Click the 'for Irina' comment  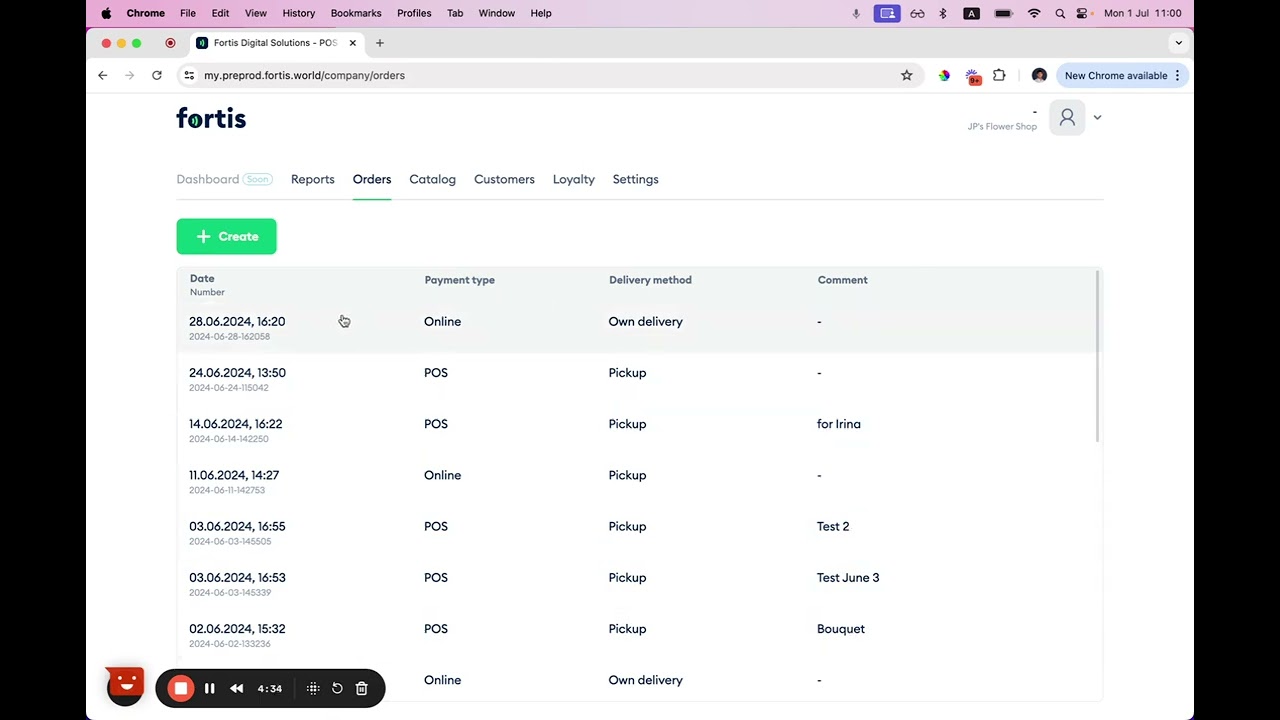click(x=839, y=424)
